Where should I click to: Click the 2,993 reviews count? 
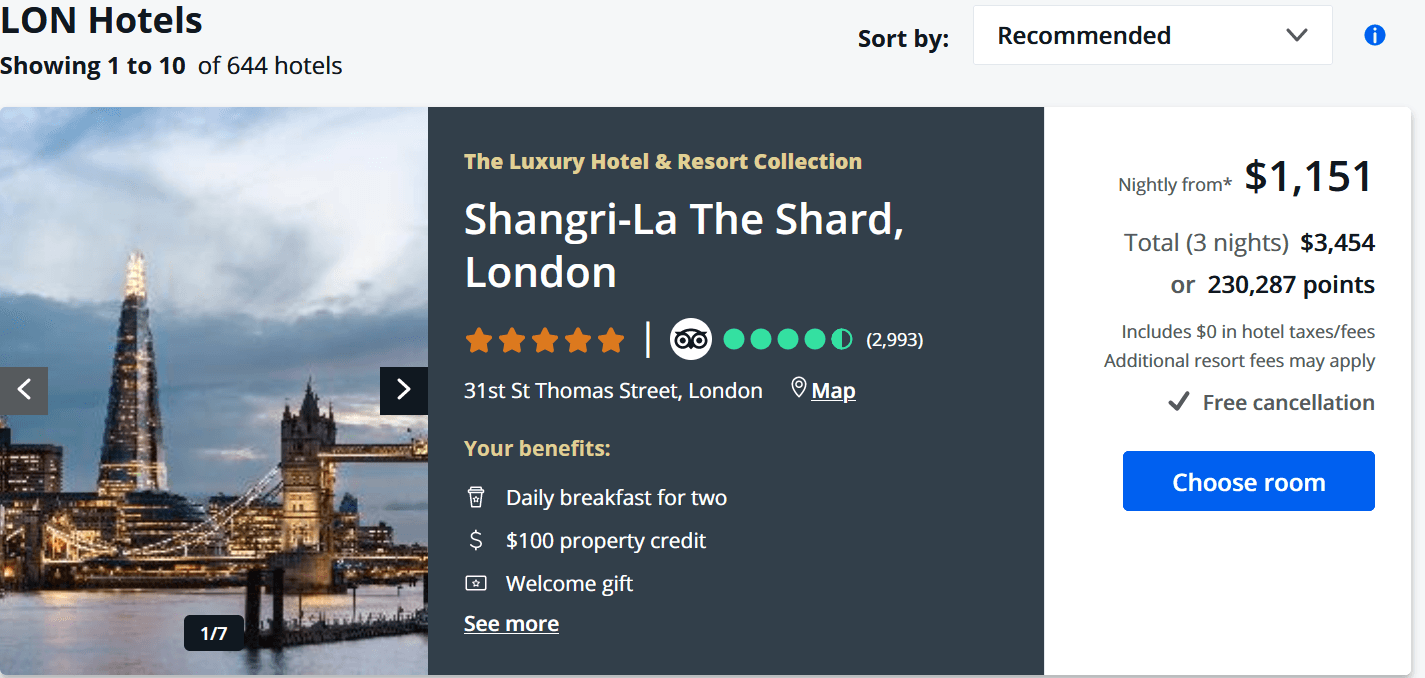tap(894, 340)
